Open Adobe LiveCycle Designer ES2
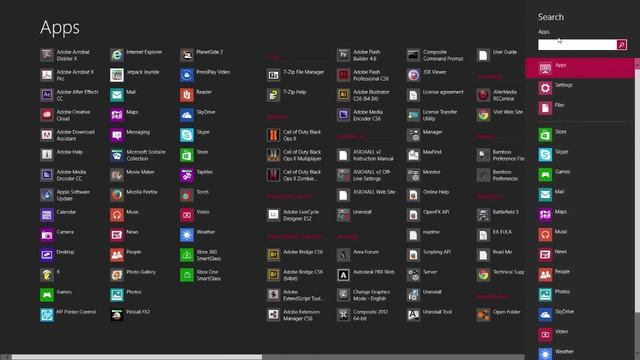Viewport: 640px width, 360px height. click(293, 215)
